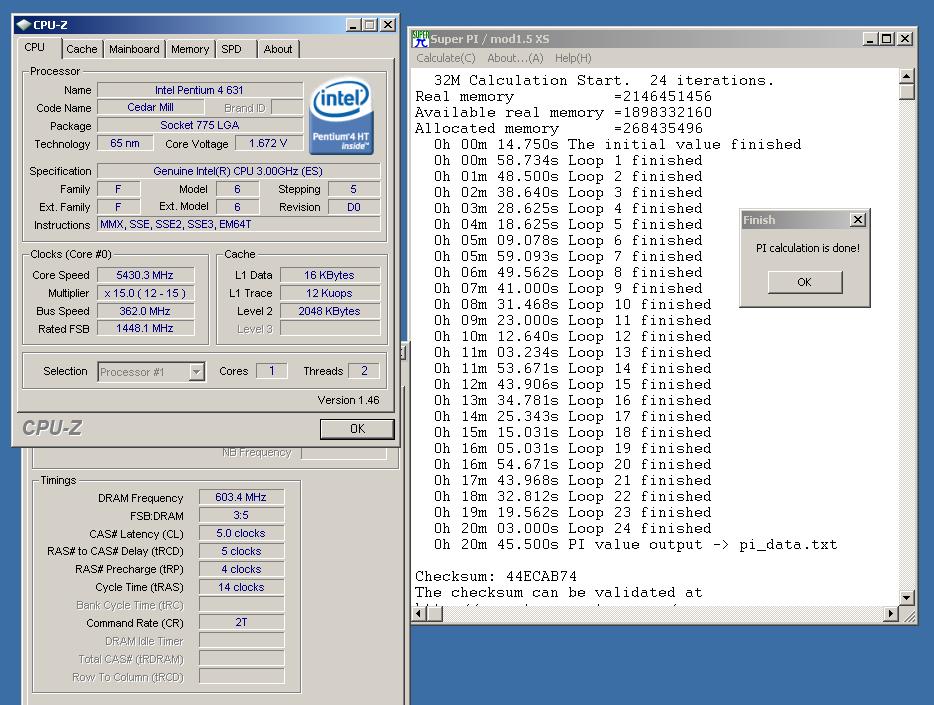Click the Threads value field
The height and width of the screenshot is (705, 934).
tap(364, 371)
